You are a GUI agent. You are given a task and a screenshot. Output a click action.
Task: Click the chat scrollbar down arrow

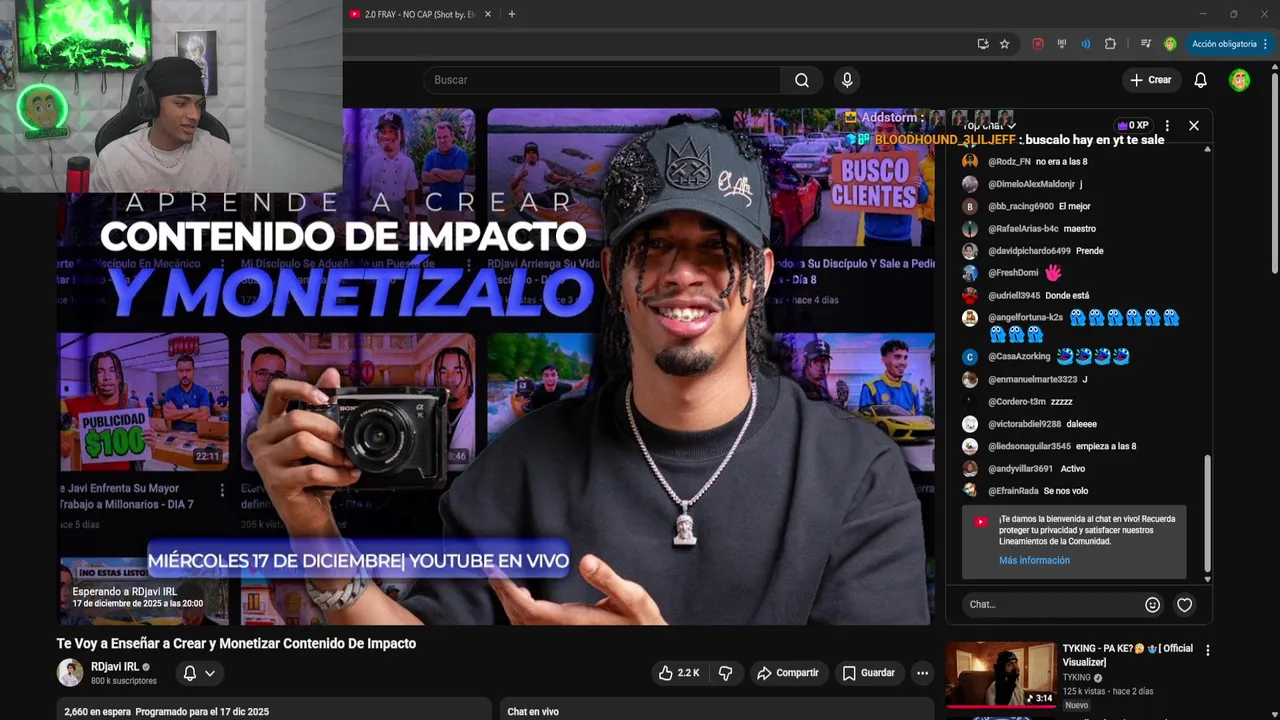tap(1207, 579)
